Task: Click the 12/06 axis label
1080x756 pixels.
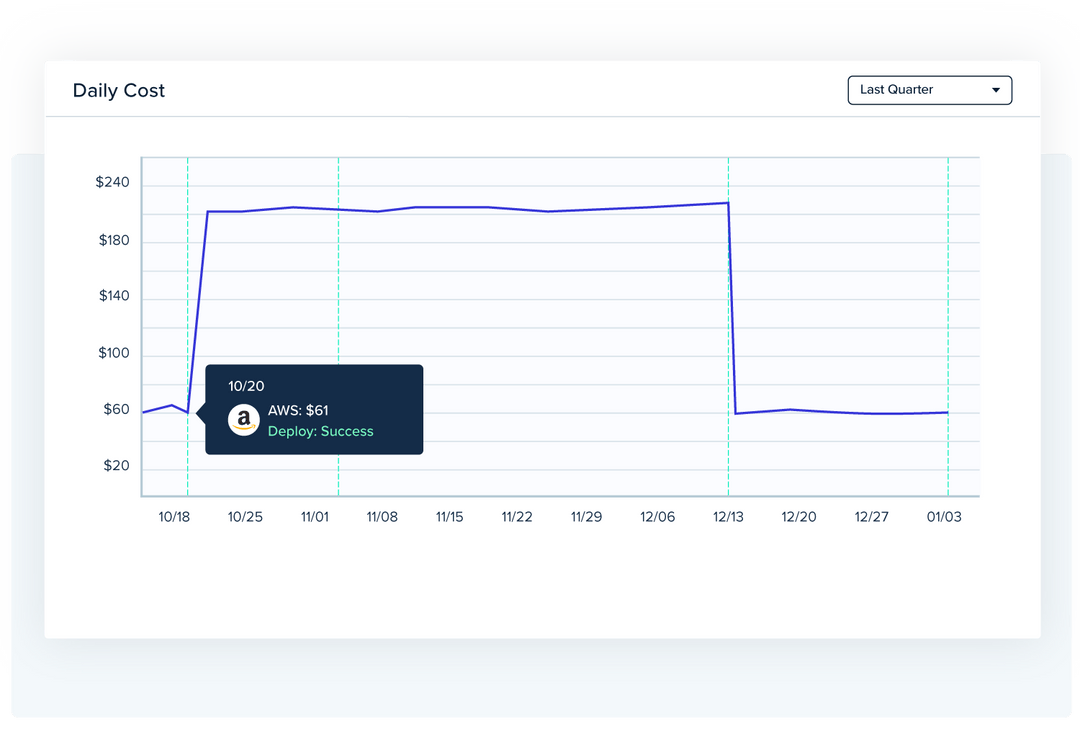Action: click(x=657, y=517)
